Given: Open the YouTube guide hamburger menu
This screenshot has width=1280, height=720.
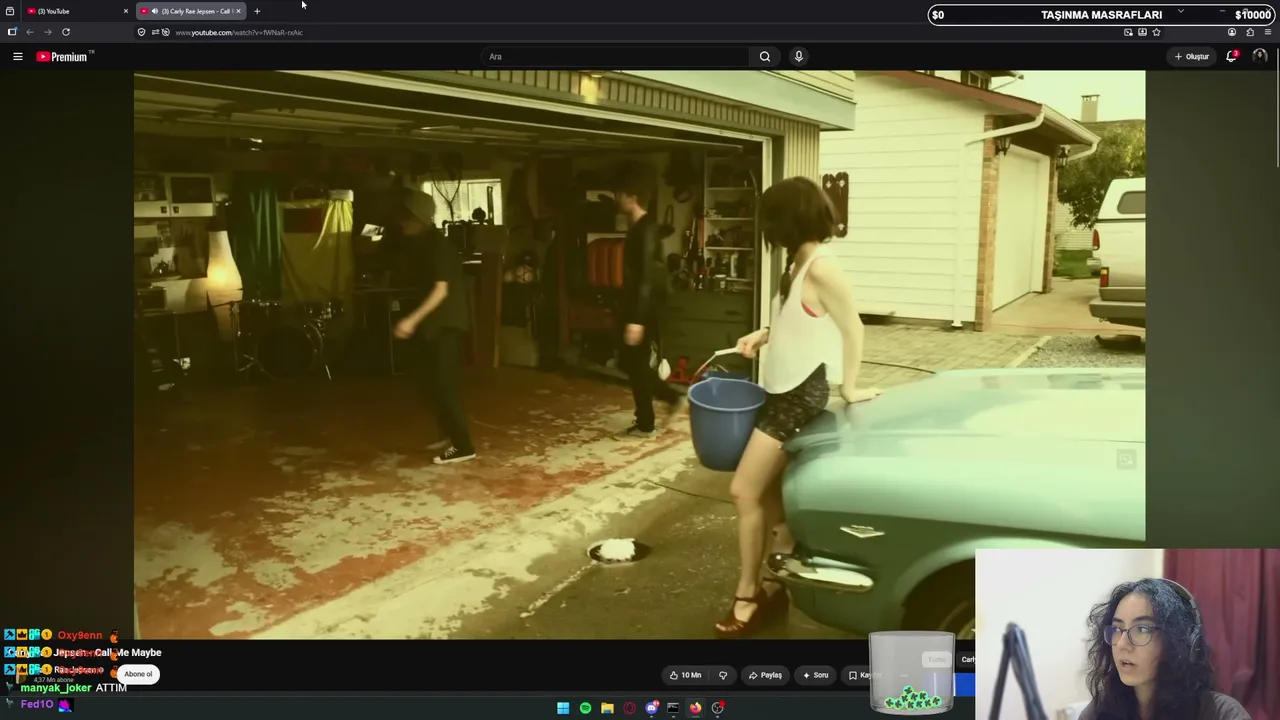Looking at the screenshot, I should coord(18,57).
